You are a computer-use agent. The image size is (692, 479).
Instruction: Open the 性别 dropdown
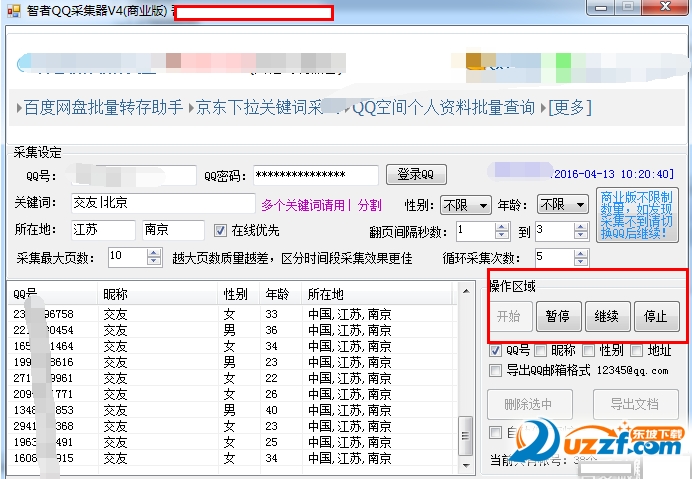coord(466,205)
